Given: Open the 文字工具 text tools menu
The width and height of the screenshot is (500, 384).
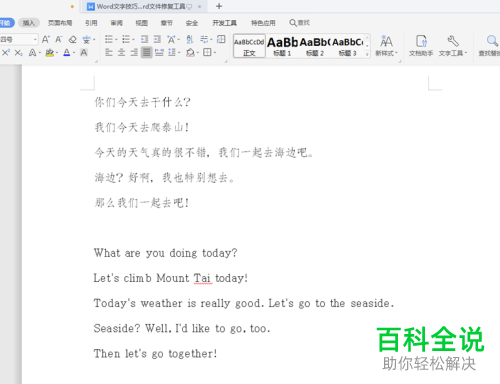Looking at the screenshot, I should (x=453, y=46).
